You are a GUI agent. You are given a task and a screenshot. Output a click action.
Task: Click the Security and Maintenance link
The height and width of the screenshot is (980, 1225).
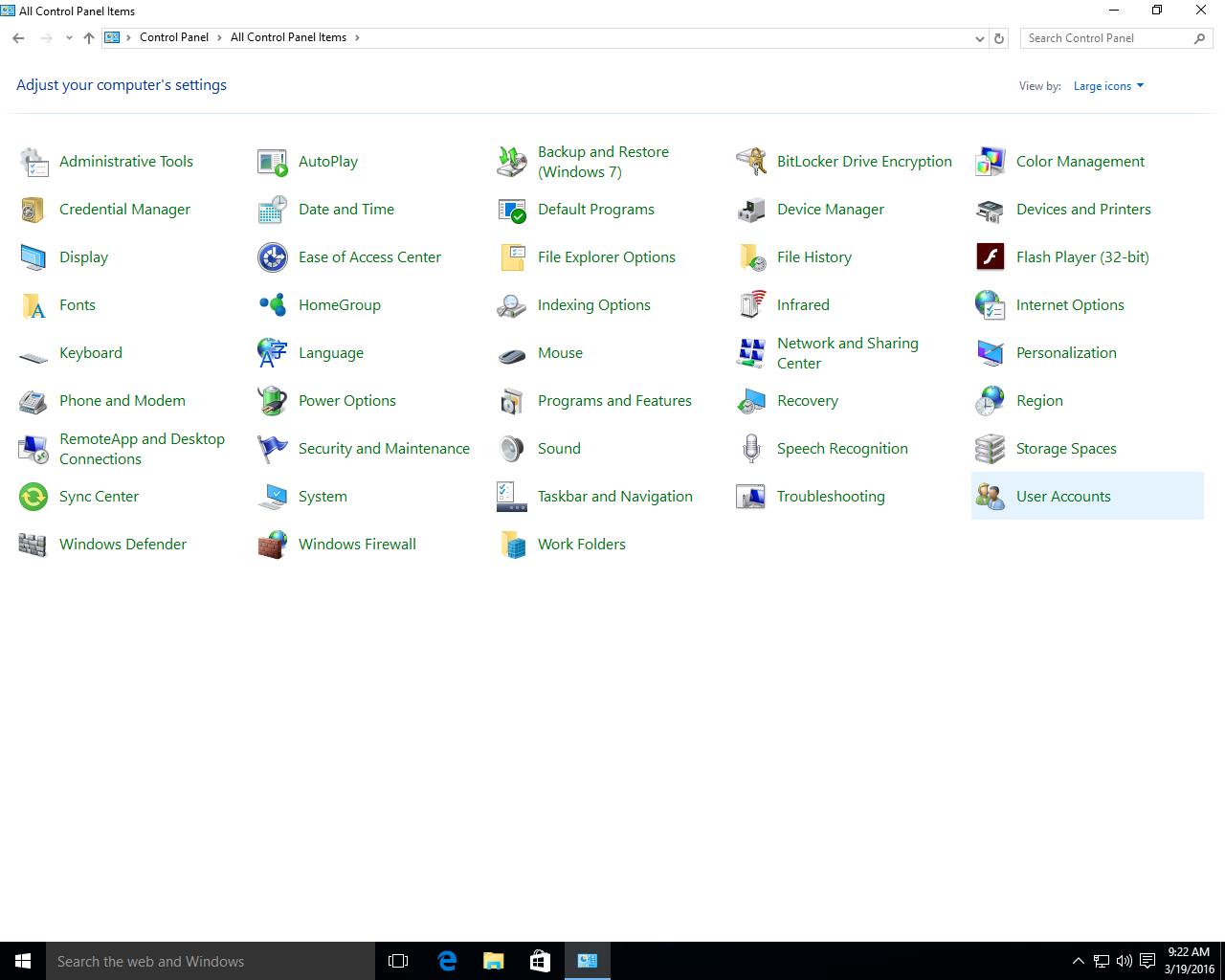pos(384,449)
